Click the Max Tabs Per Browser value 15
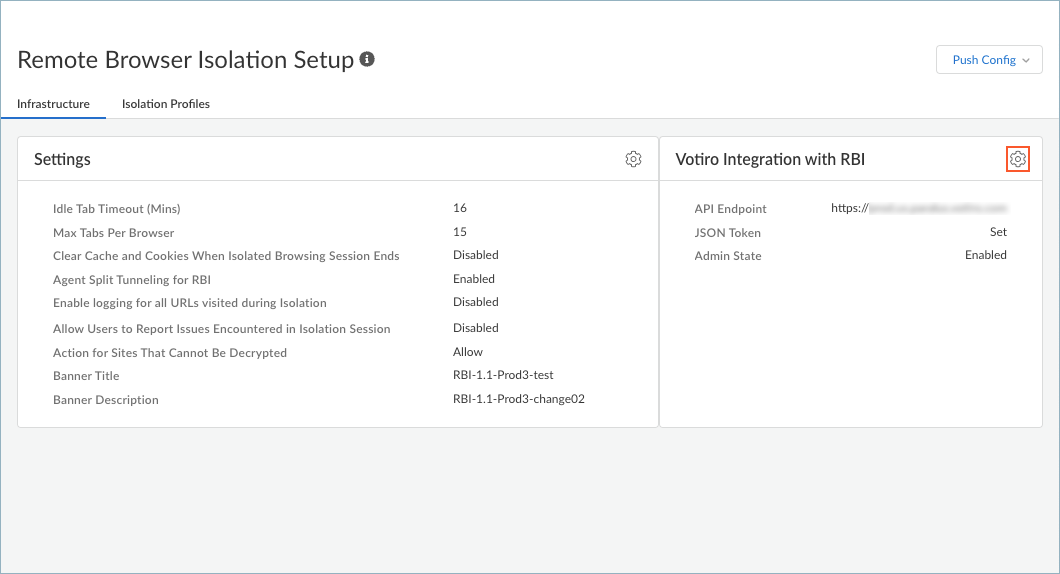Image resolution: width=1060 pixels, height=574 pixels. click(x=460, y=232)
